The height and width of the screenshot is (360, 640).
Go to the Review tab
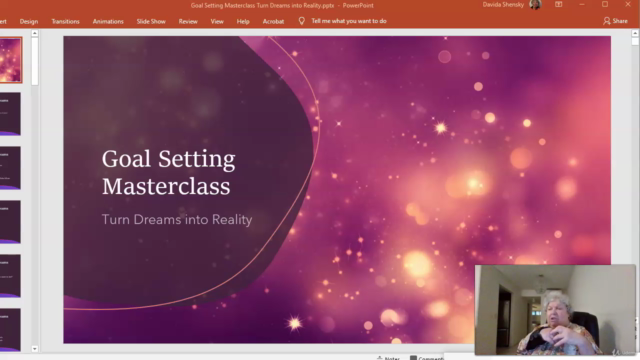[x=188, y=21]
